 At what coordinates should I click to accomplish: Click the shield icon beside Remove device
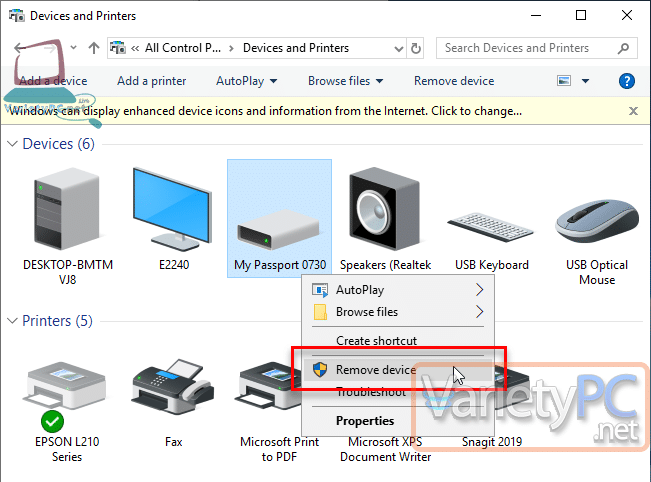(320, 369)
